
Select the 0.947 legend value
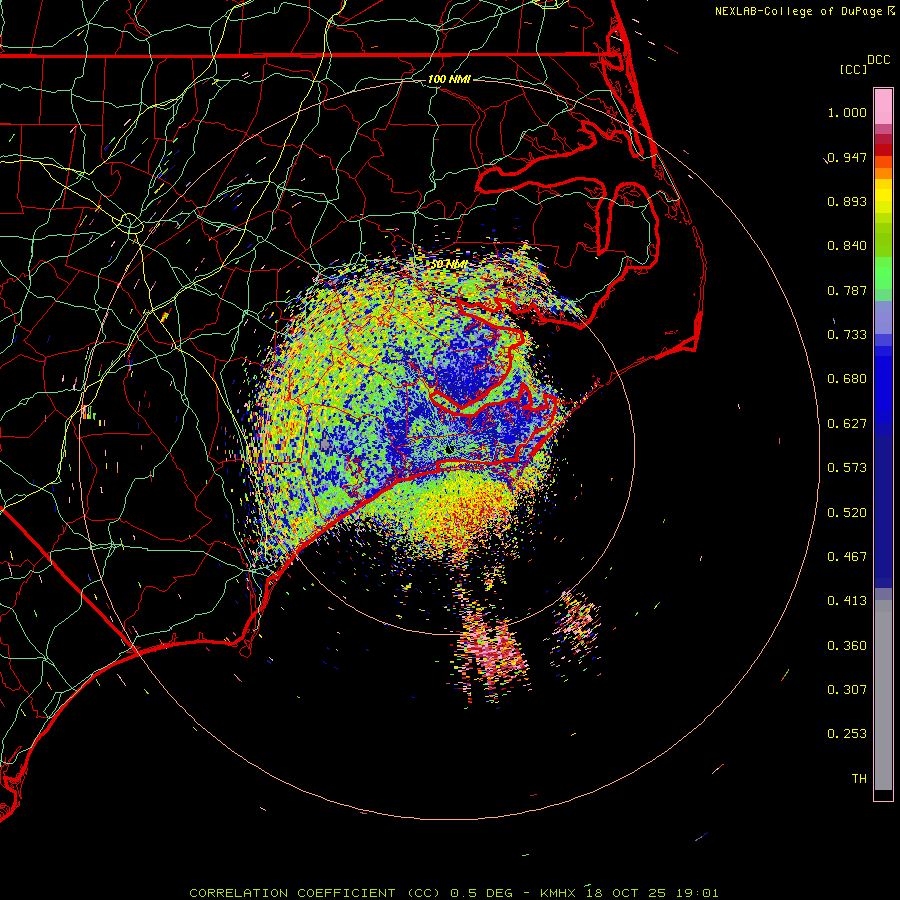tap(847, 157)
